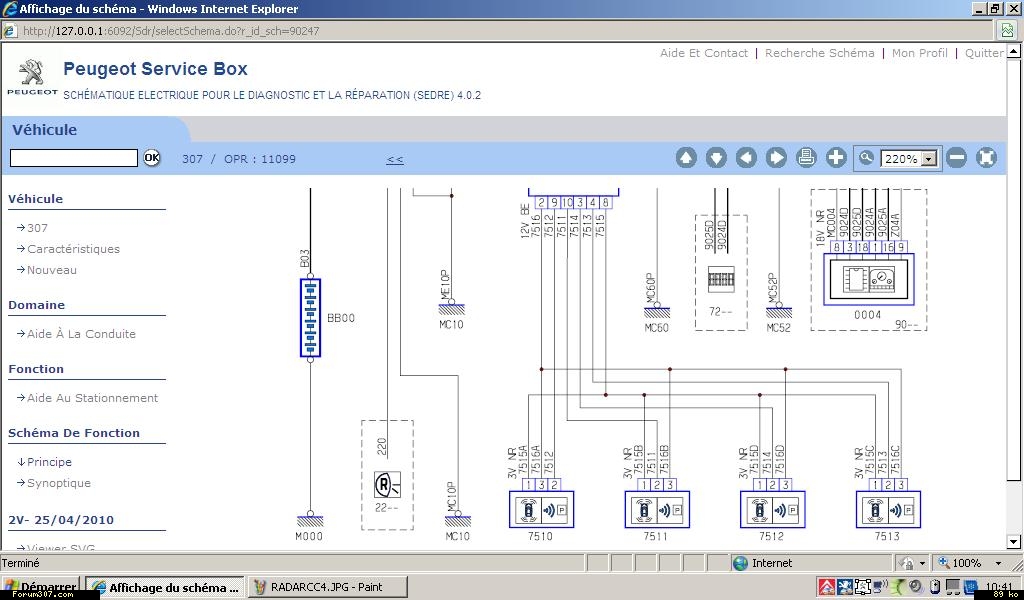Click the MC60 ground symbol
1024x600 pixels.
657,311
